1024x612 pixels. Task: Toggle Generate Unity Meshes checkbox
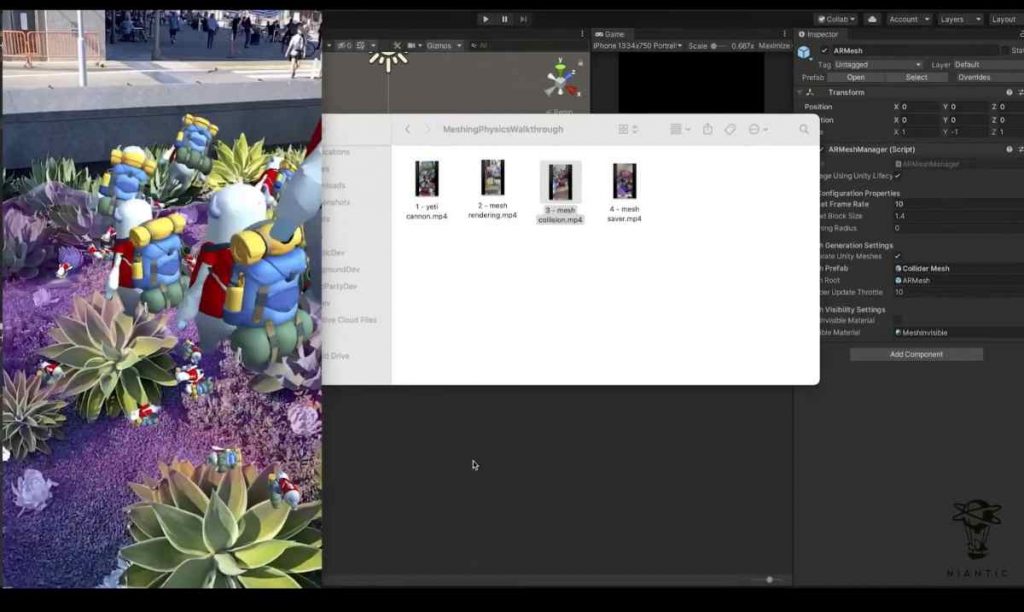897,256
